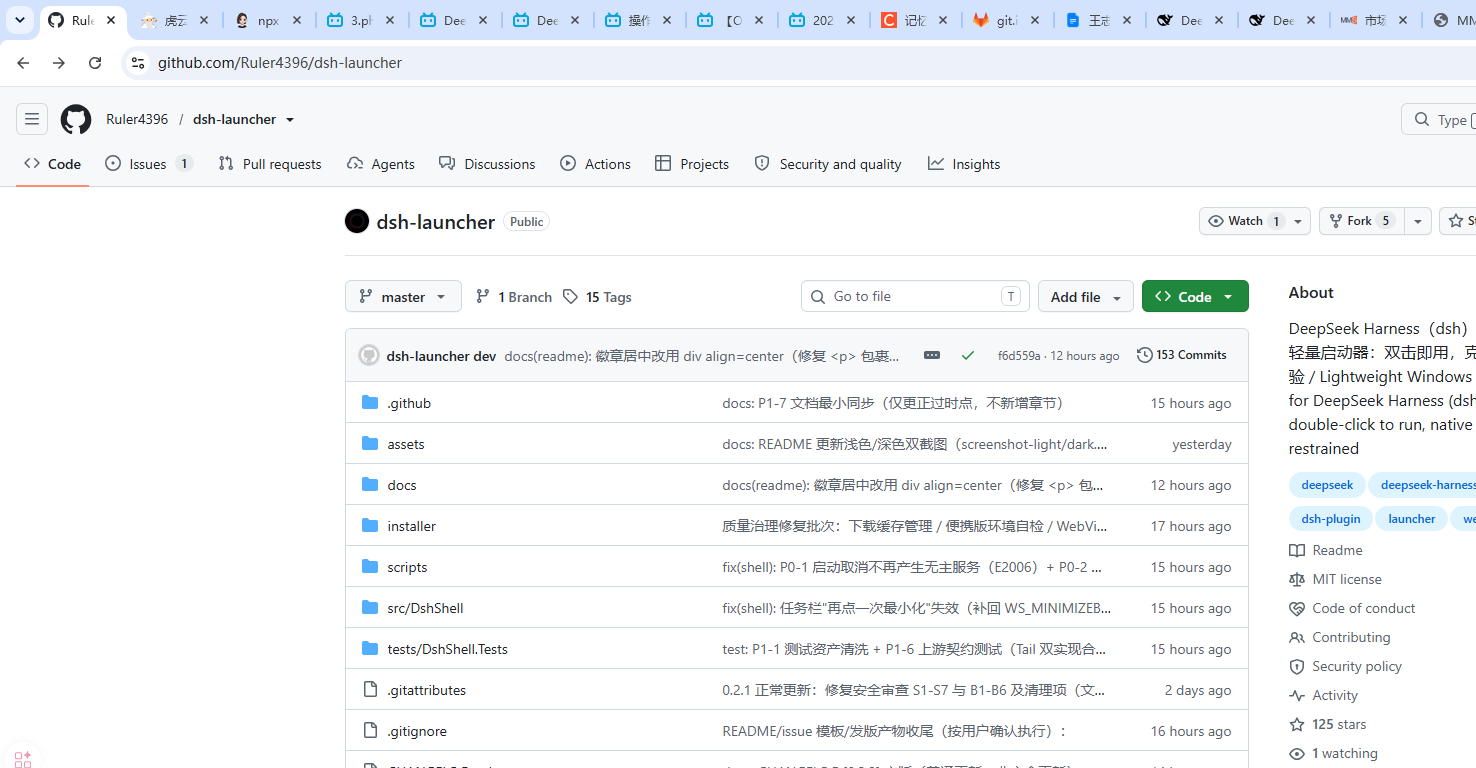Open the scripts folder
Viewport: 1476px width, 768px height.
(x=407, y=567)
